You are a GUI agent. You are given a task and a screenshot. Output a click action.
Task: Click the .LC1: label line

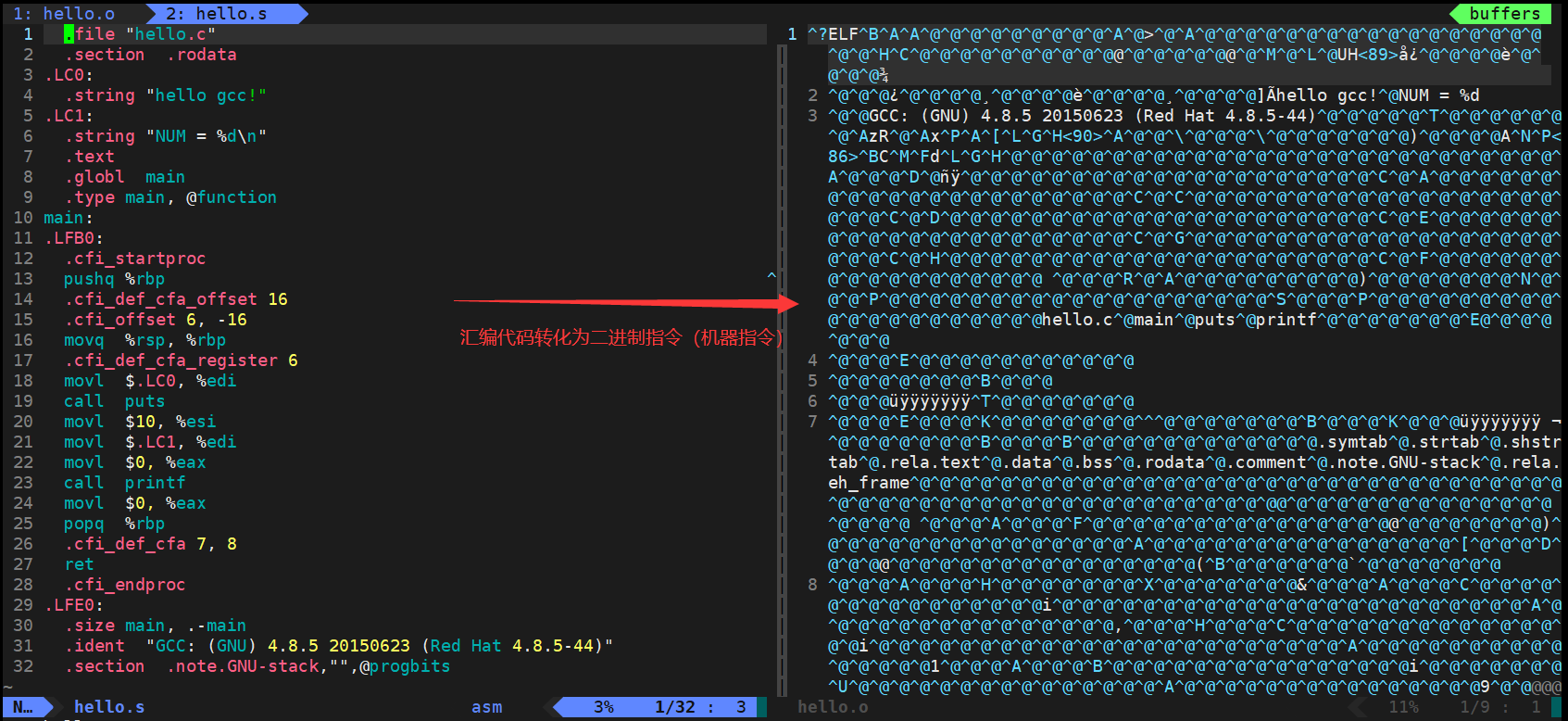coord(69,116)
